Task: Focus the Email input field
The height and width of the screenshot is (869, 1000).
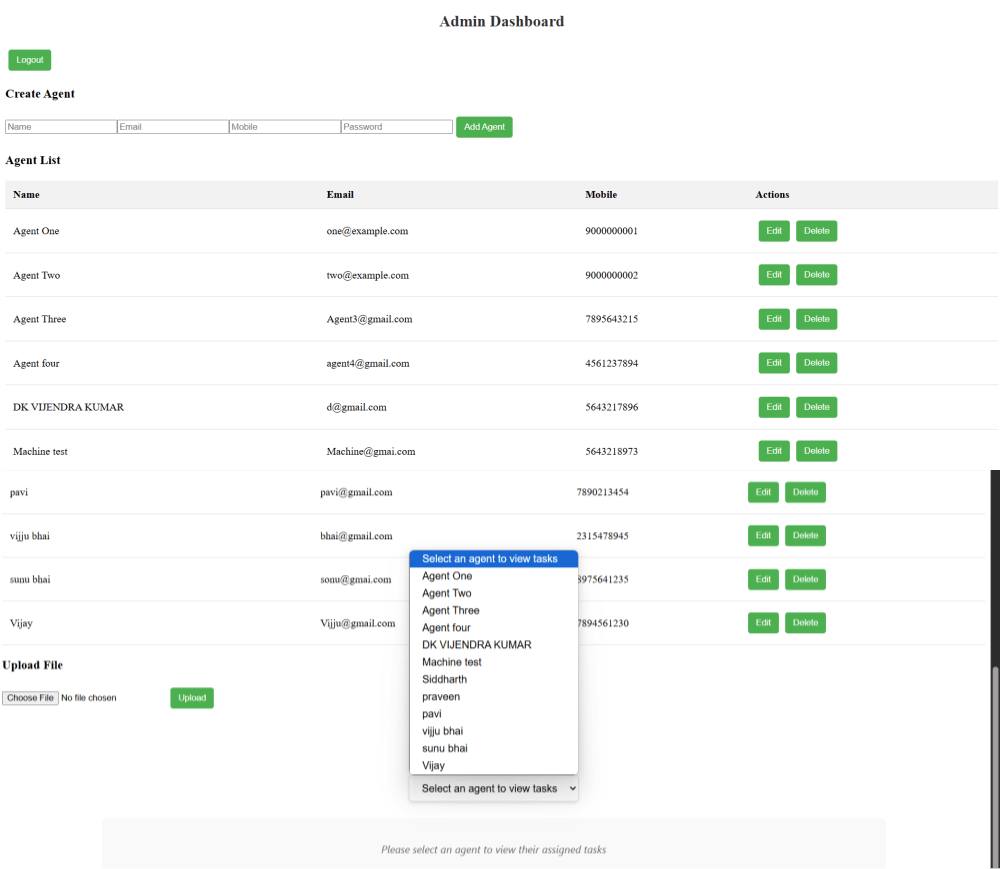Action: 173,127
